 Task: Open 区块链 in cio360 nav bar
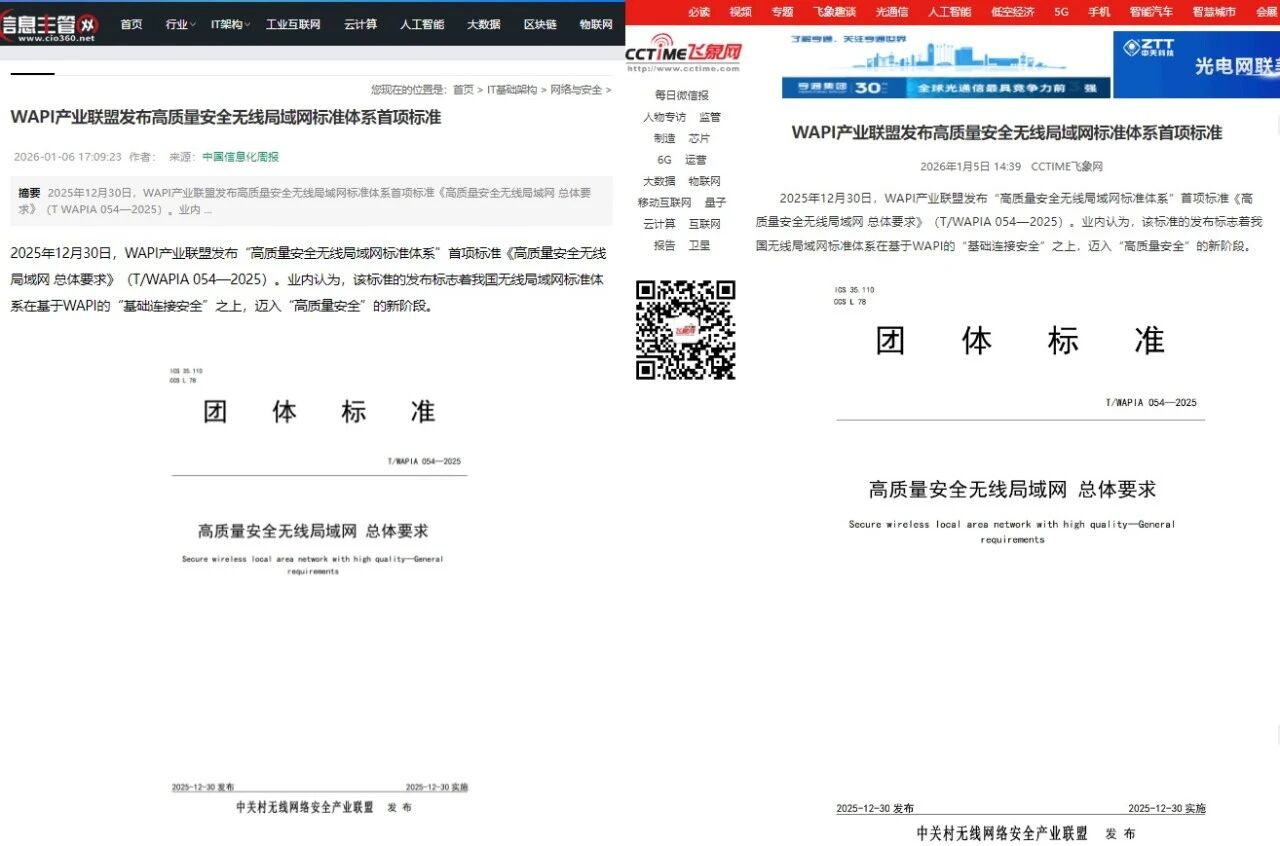tap(540, 24)
